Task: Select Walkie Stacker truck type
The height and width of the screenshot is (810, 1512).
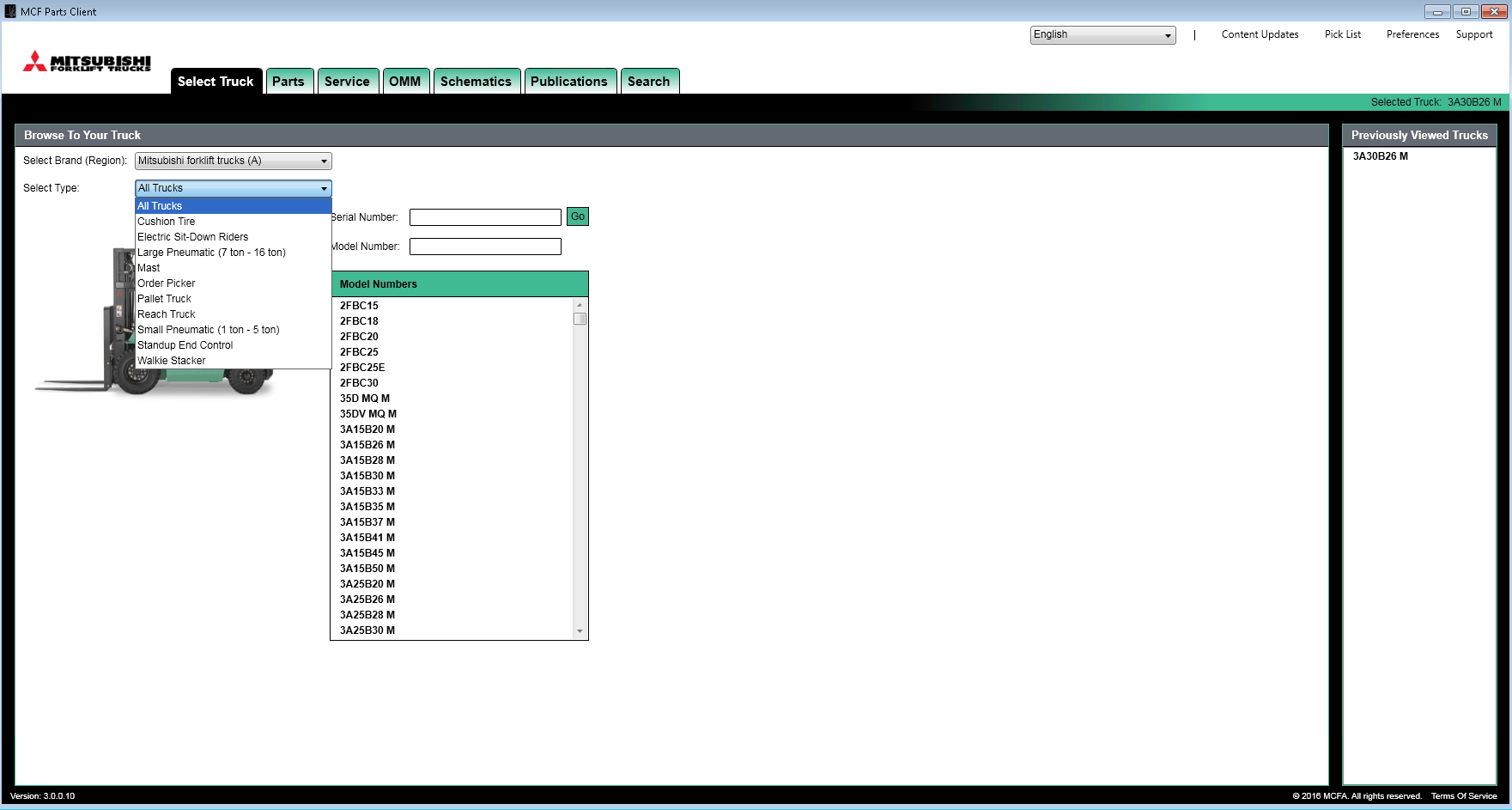Action: 172,361
